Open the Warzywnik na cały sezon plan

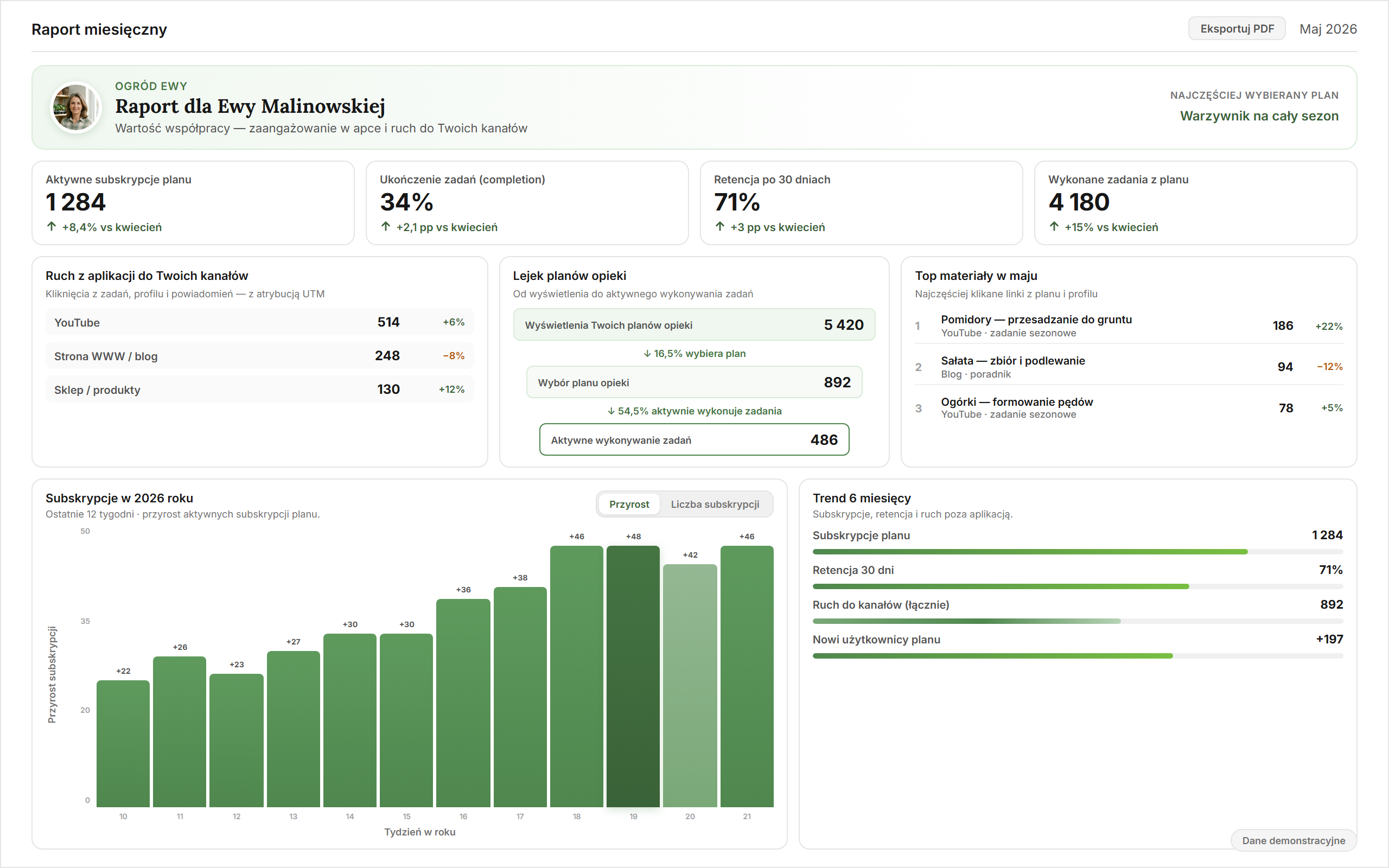tap(1259, 116)
